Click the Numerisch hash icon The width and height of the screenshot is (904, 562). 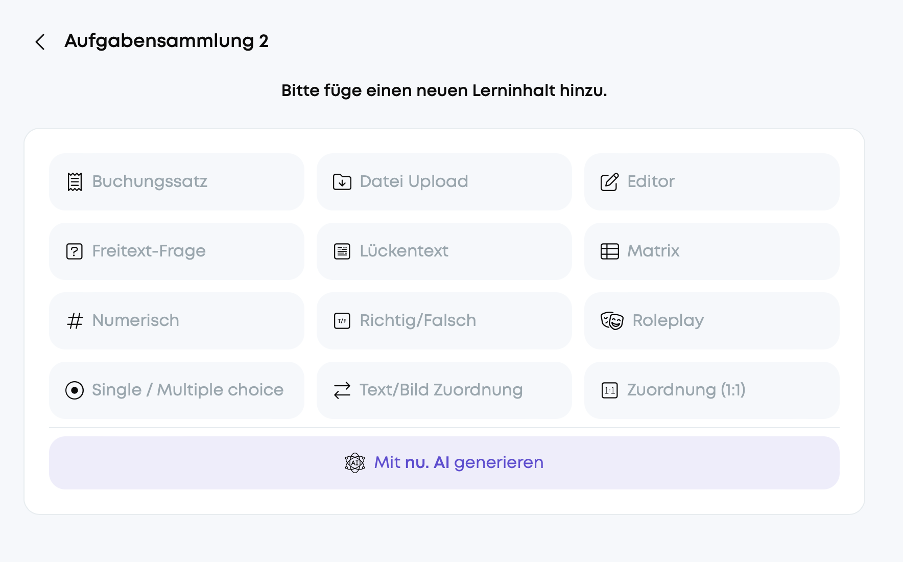tap(74, 320)
